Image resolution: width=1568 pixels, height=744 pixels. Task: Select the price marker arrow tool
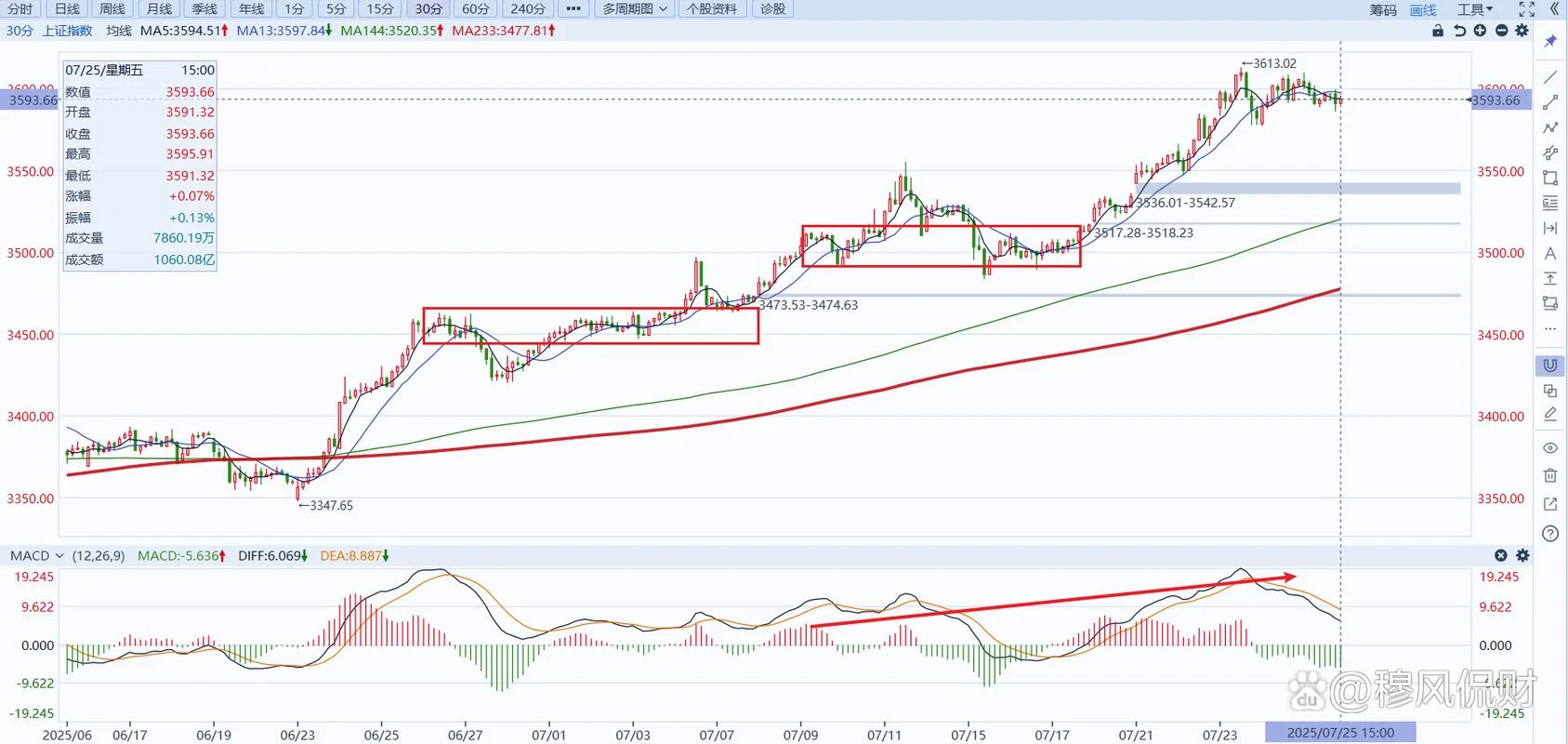[x=1550, y=278]
